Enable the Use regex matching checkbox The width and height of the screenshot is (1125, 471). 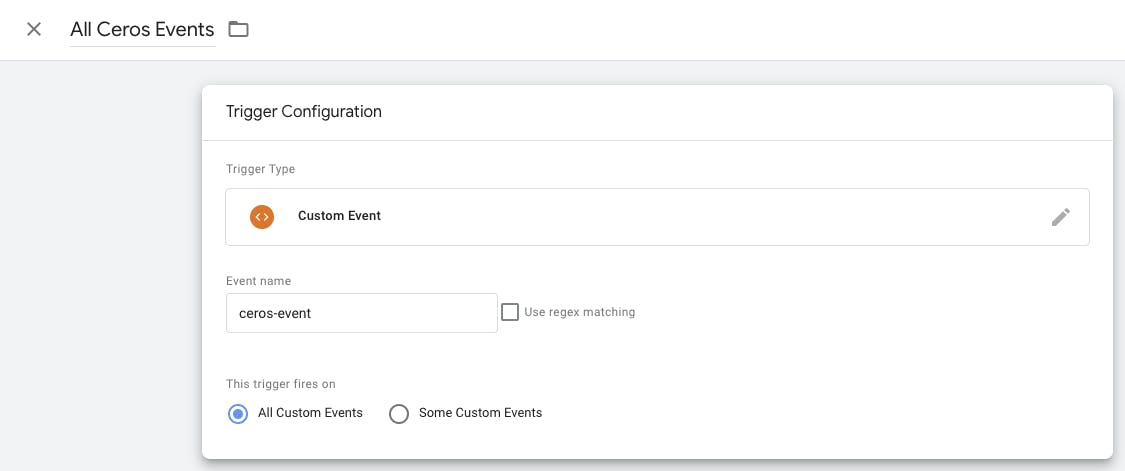tap(510, 312)
